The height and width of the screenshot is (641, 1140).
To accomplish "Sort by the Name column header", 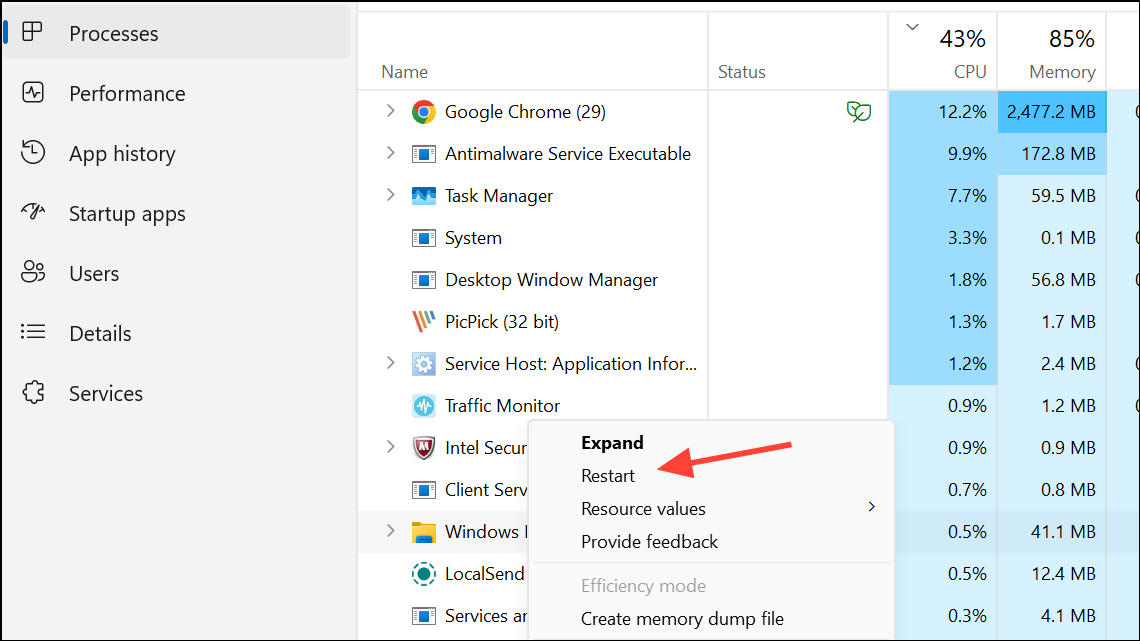I will pyautogui.click(x=404, y=72).
